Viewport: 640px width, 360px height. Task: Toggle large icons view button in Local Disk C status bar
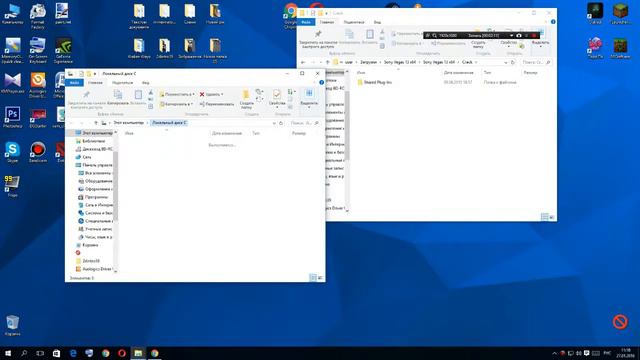pyautogui.click(x=320, y=278)
